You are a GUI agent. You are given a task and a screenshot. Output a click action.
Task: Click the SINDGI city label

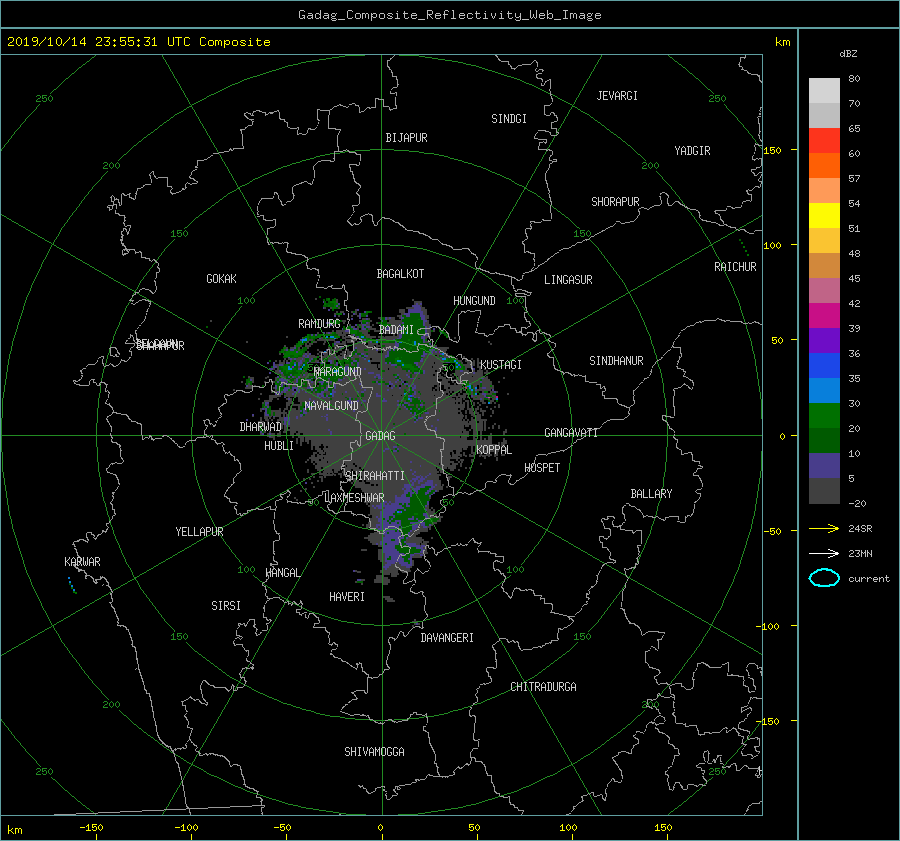click(509, 119)
